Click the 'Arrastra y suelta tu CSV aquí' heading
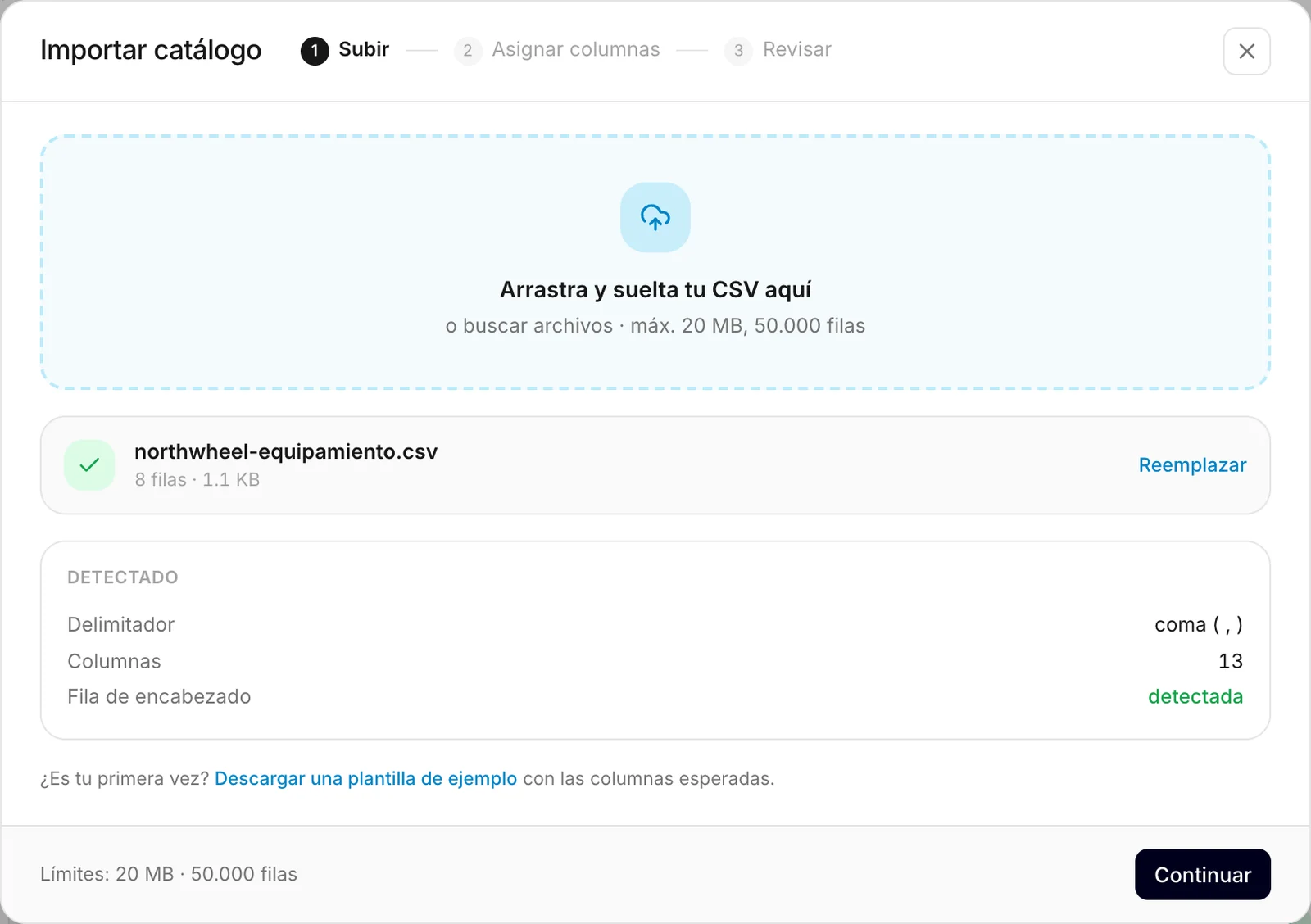1311x924 pixels. click(655, 289)
